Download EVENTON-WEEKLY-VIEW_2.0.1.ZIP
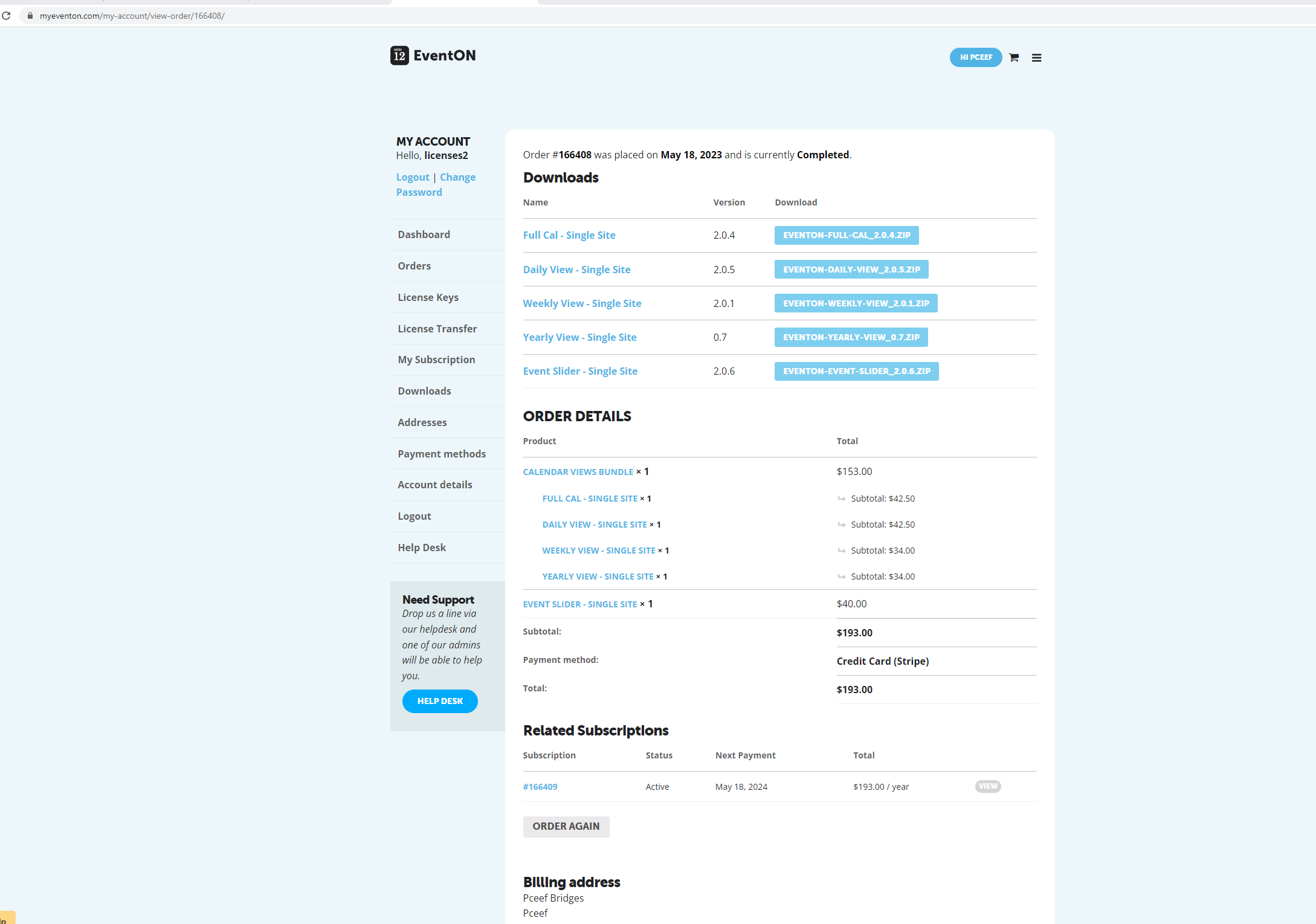 [x=855, y=303]
